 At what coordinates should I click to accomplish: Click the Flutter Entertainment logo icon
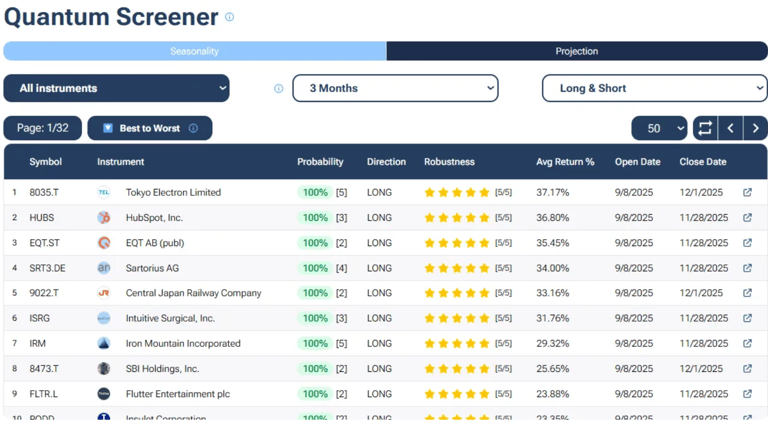[104, 394]
